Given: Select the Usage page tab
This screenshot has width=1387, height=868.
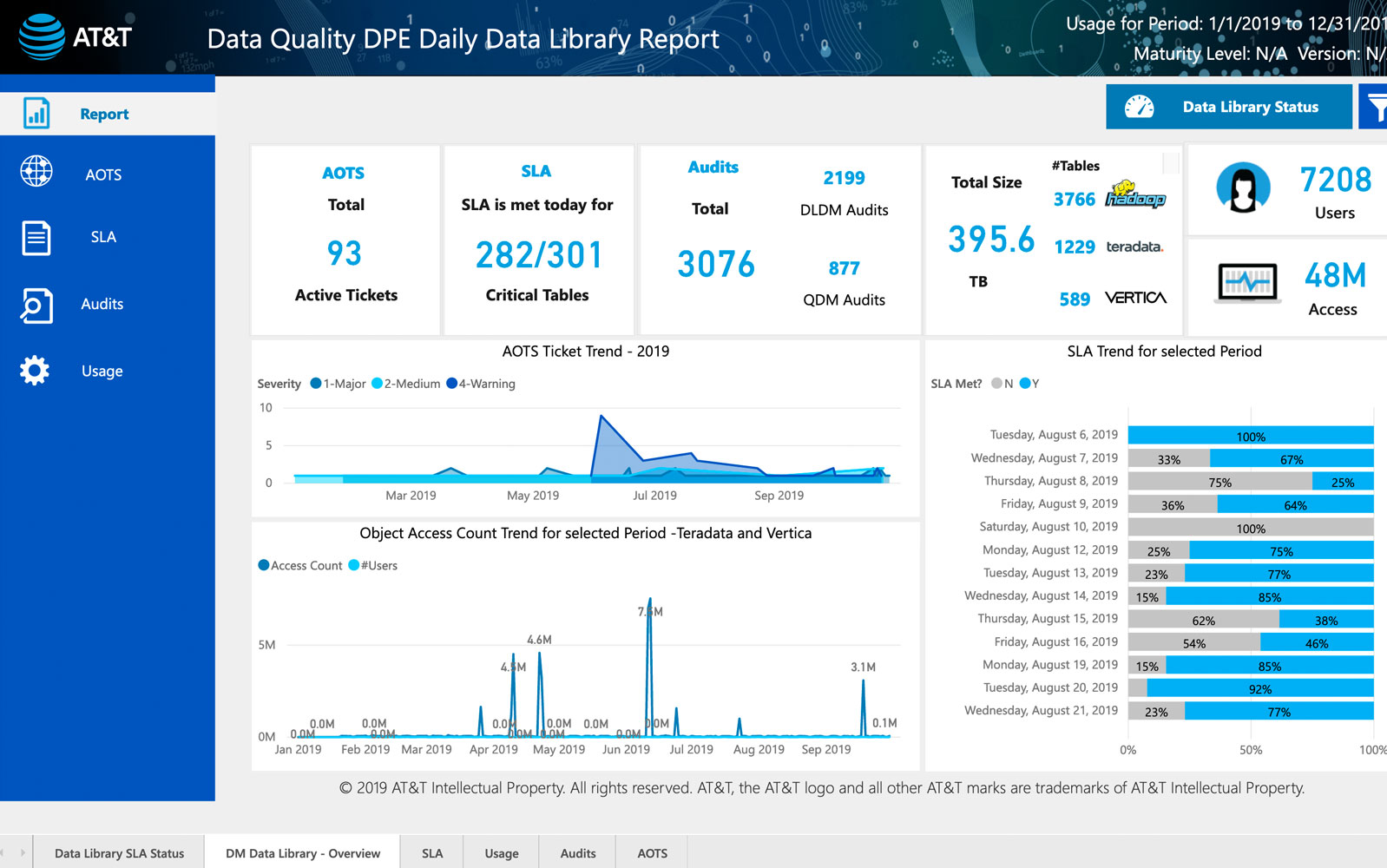Looking at the screenshot, I should [501, 853].
